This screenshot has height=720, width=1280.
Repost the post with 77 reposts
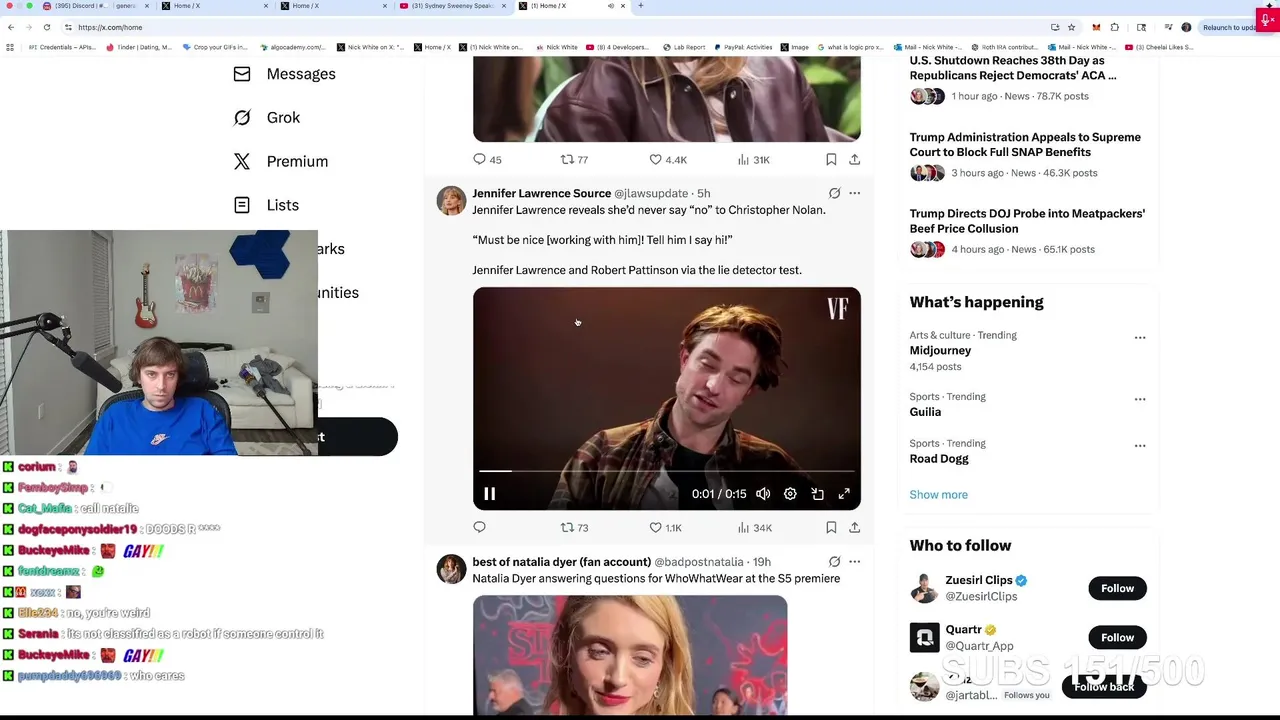tap(574, 160)
